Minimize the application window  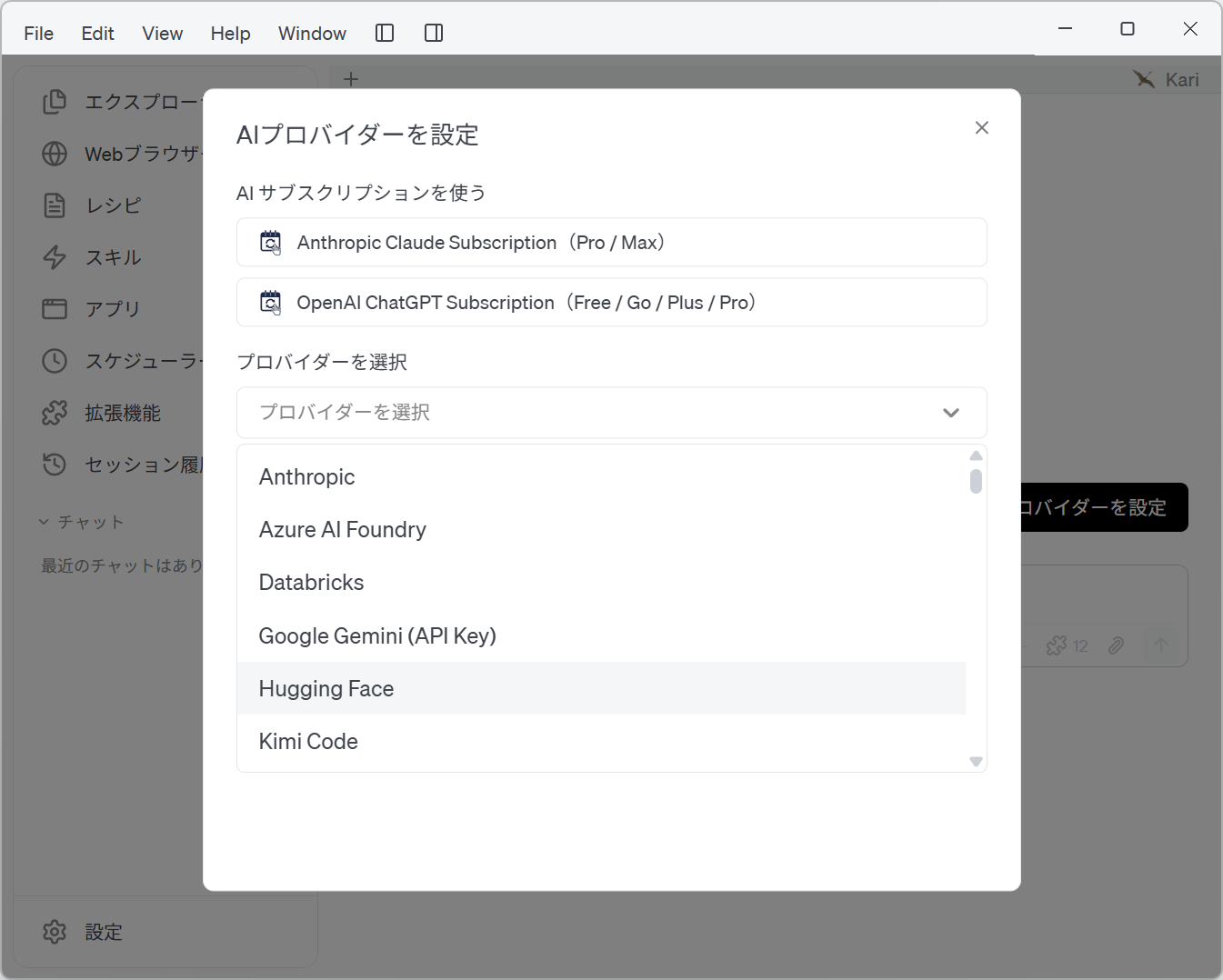click(x=1066, y=28)
